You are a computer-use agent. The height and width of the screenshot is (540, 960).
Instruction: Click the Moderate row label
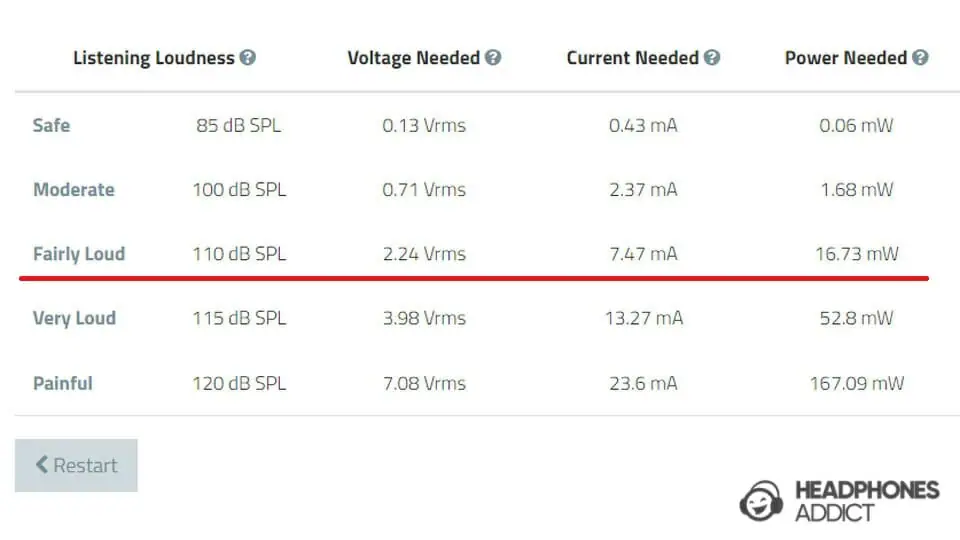tap(73, 190)
